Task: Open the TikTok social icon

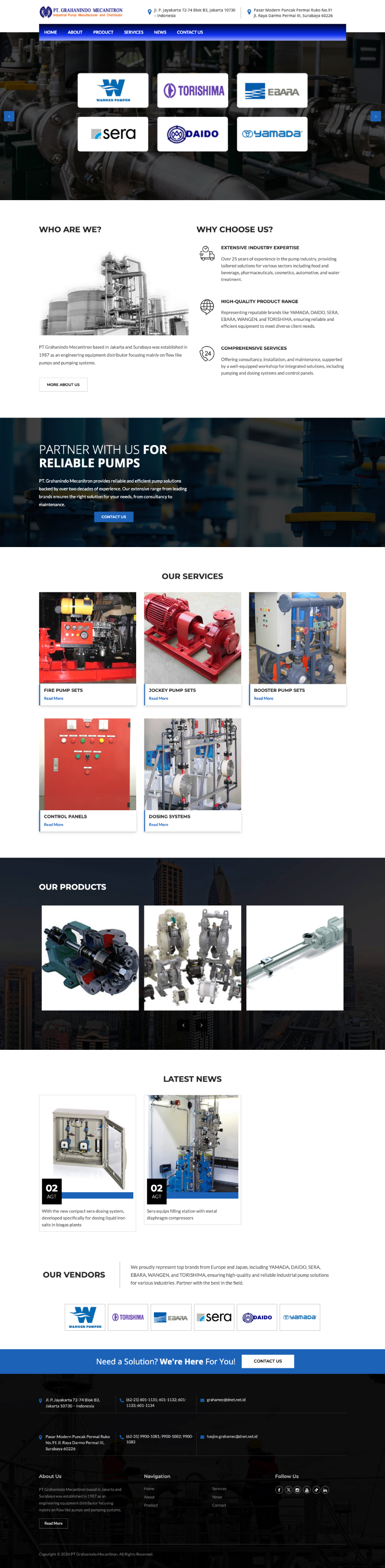Action: tap(316, 1490)
